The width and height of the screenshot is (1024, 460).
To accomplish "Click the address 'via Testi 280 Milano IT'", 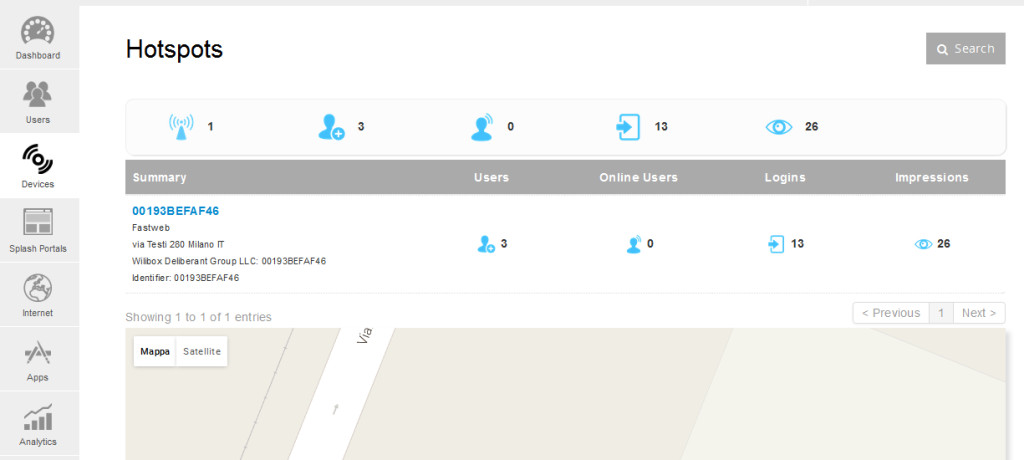I will pyautogui.click(x=178, y=244).
